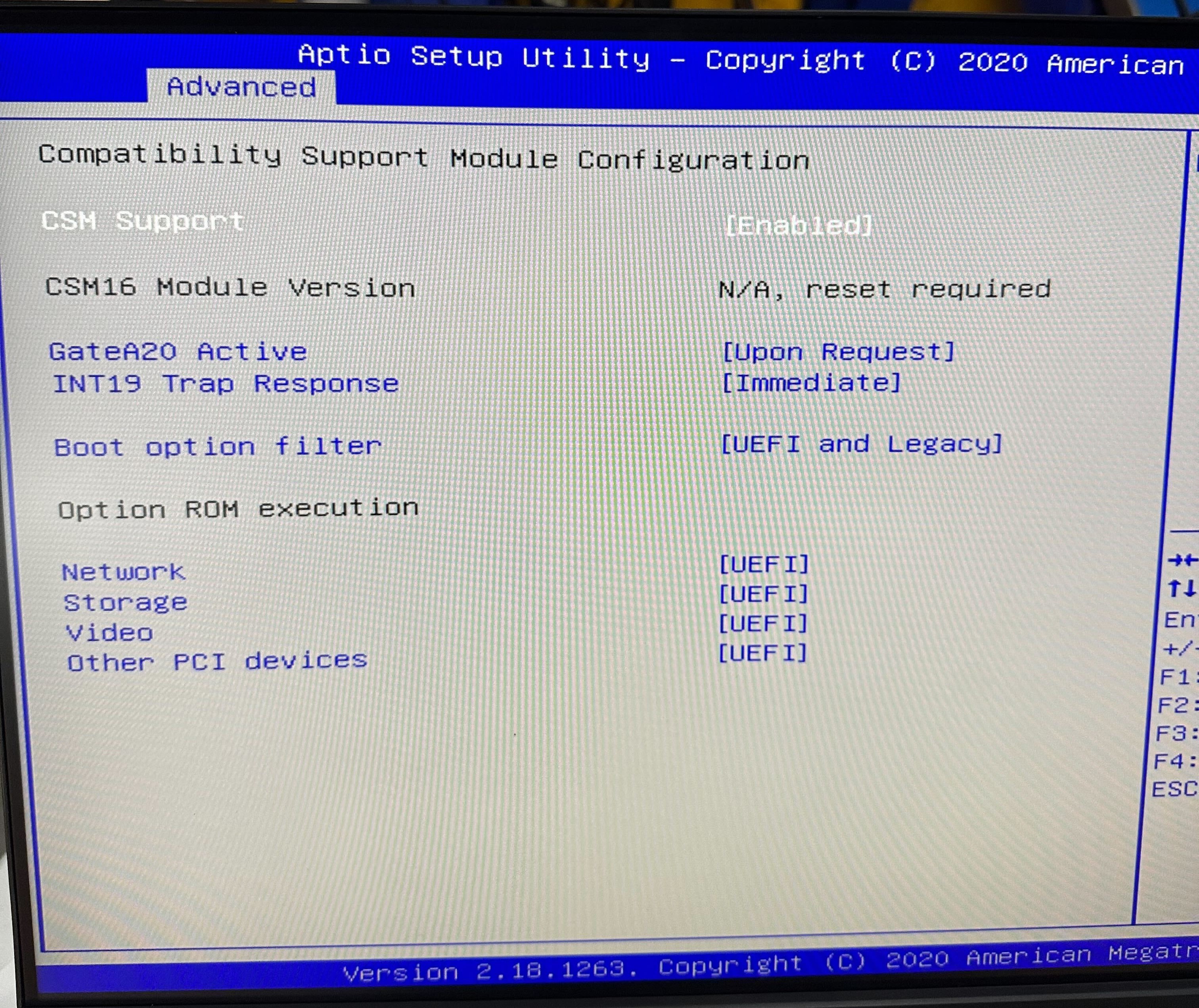1199x1008 pixels.
Task: Select INT19 Trap Response setting
Action: pyautogui.click(x=226, y=383)
